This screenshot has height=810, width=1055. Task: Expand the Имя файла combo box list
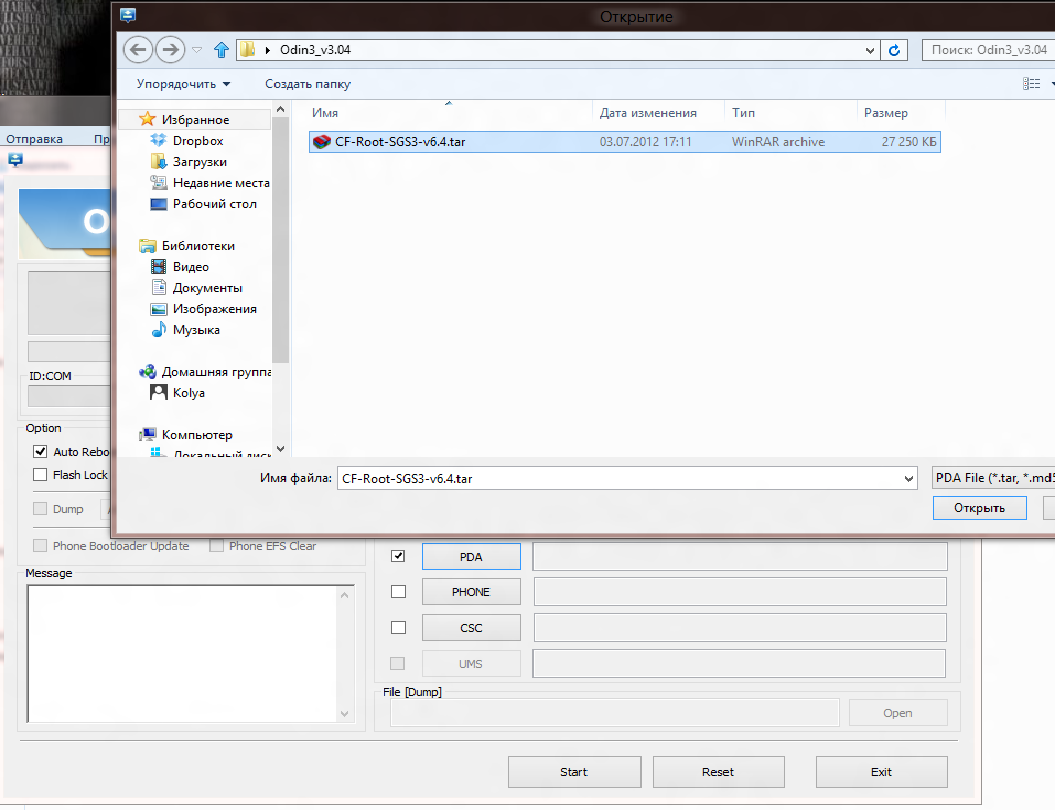908,479
